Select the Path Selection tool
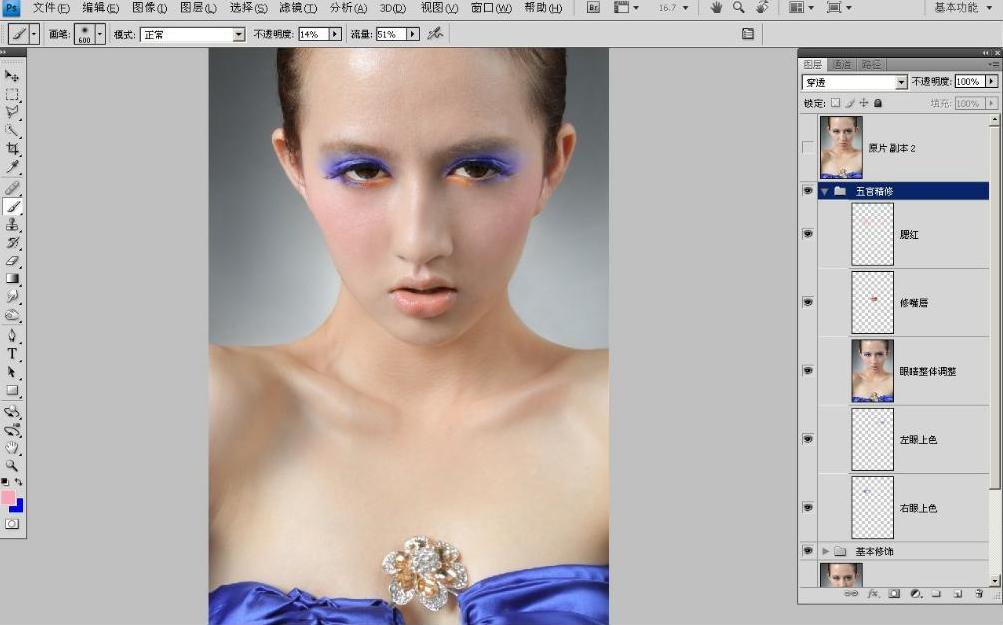The width and height of the screenshot is (1003, 625). click(12, 372)
